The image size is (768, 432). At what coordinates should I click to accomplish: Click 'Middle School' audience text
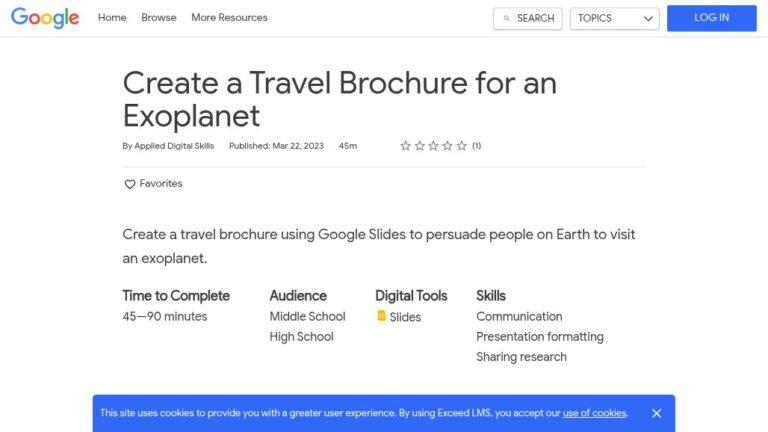tap(308, 316)
